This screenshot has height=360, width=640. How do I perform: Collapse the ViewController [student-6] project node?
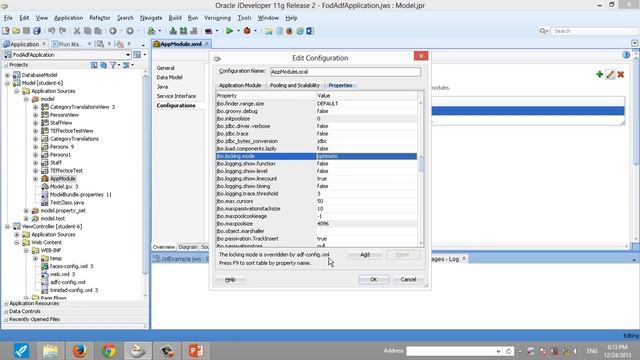click(7, 227)
